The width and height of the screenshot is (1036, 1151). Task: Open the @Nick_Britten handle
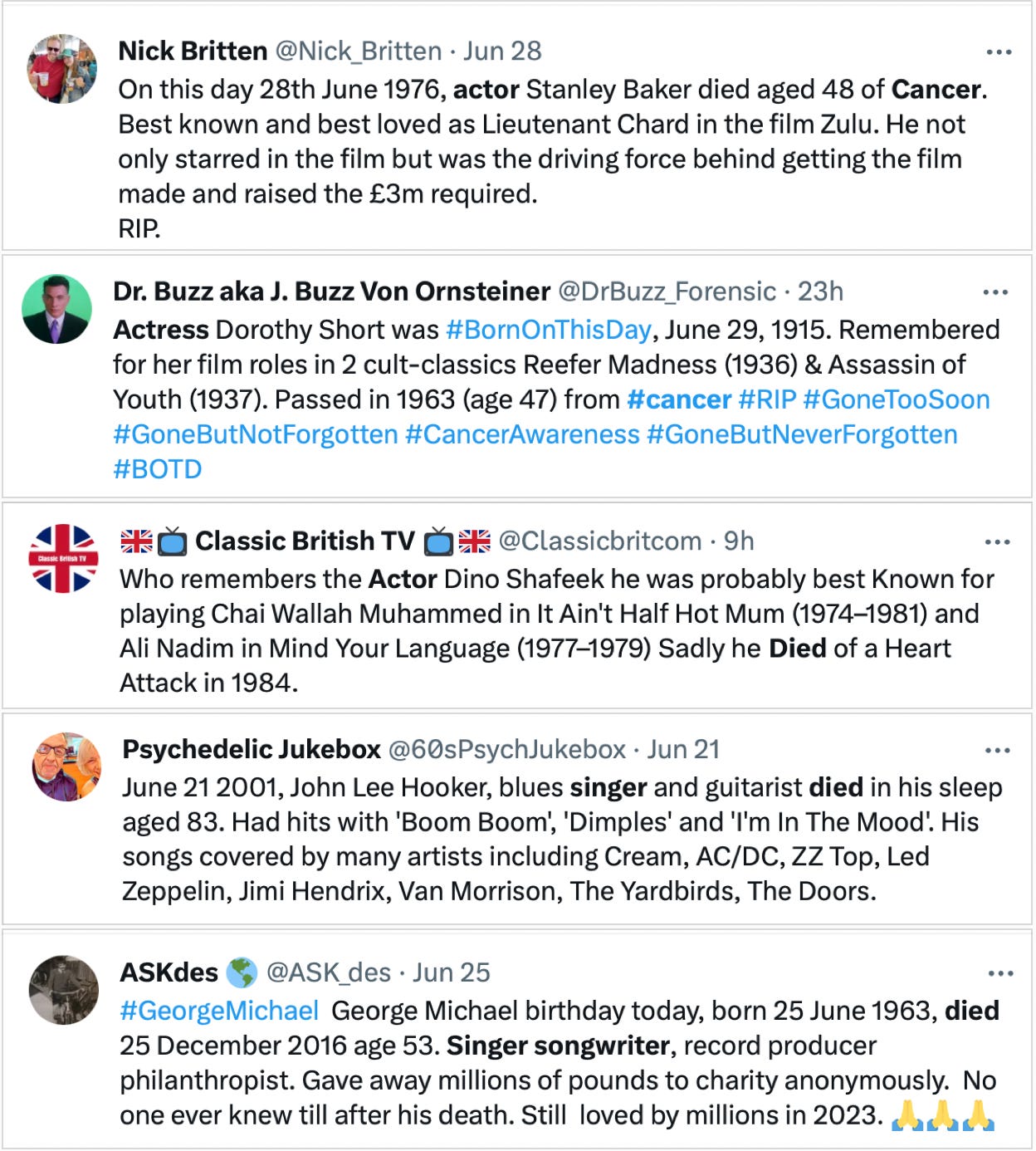coord(358,51)
